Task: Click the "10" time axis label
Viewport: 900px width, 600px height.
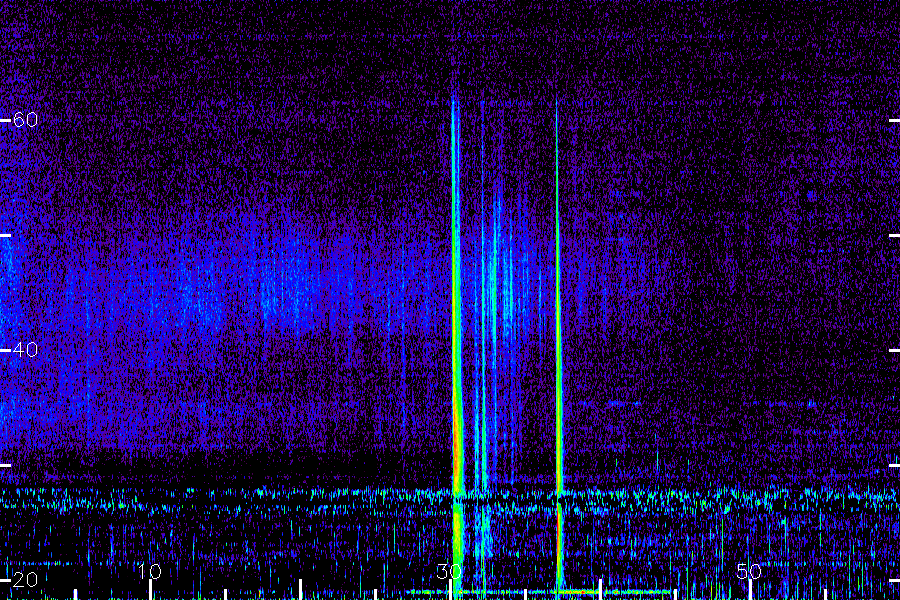Action: tap(150, 571)
